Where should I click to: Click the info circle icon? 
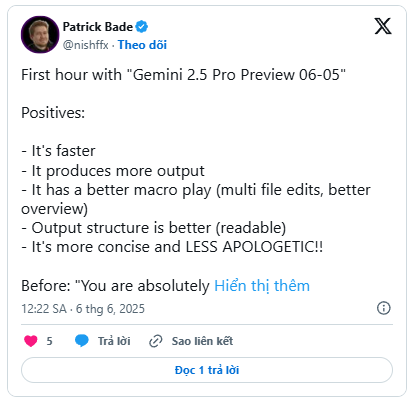(x=383, y=308)
